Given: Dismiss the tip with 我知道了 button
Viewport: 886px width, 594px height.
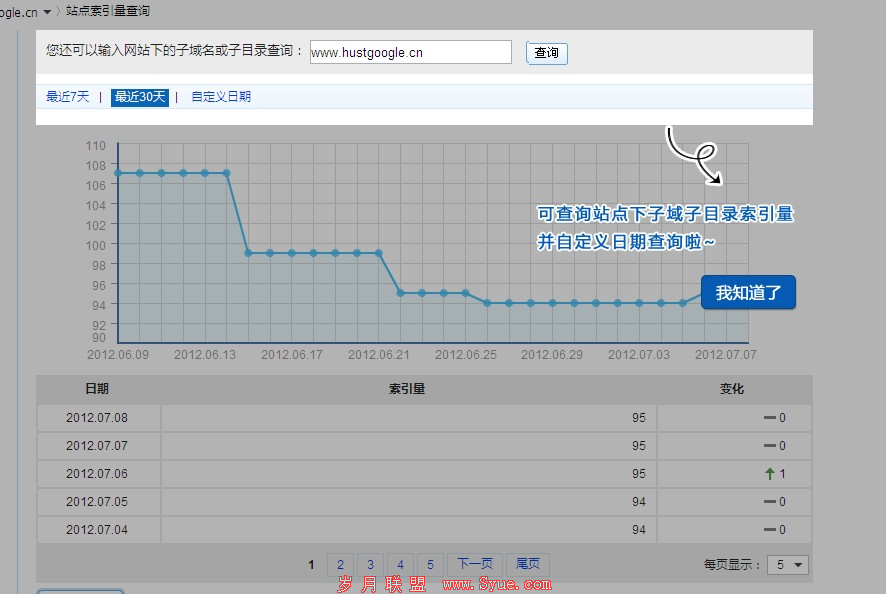Looking at the screenshot, I should click(748, 292).
